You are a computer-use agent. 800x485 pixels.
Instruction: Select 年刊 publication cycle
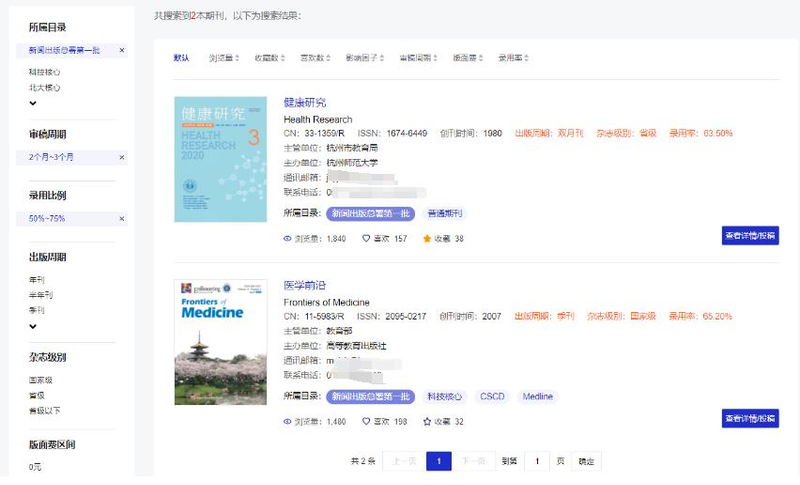click(36, 280)
